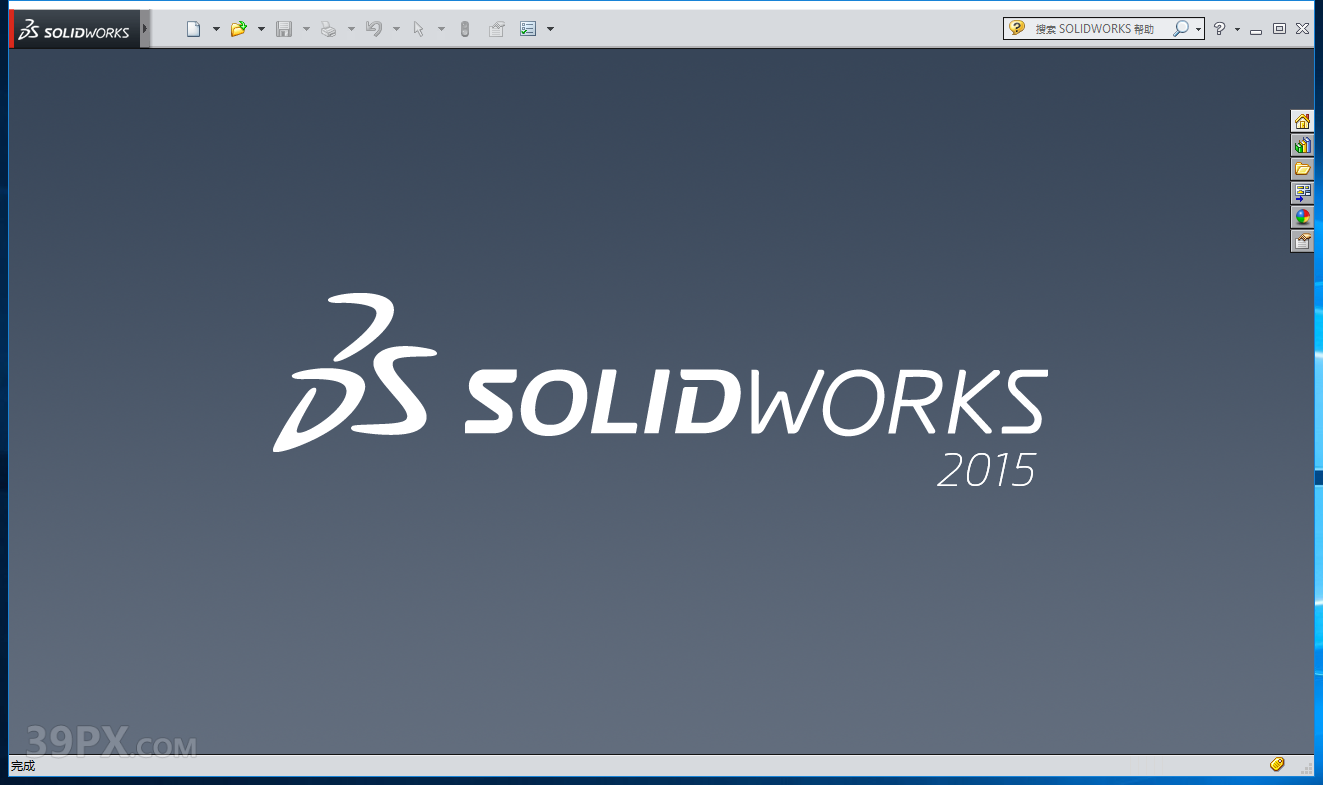The width and height of the screenshot is (1323, 785).
Task: Click the tag icon in the status bar
Action: pos(1277,764)
